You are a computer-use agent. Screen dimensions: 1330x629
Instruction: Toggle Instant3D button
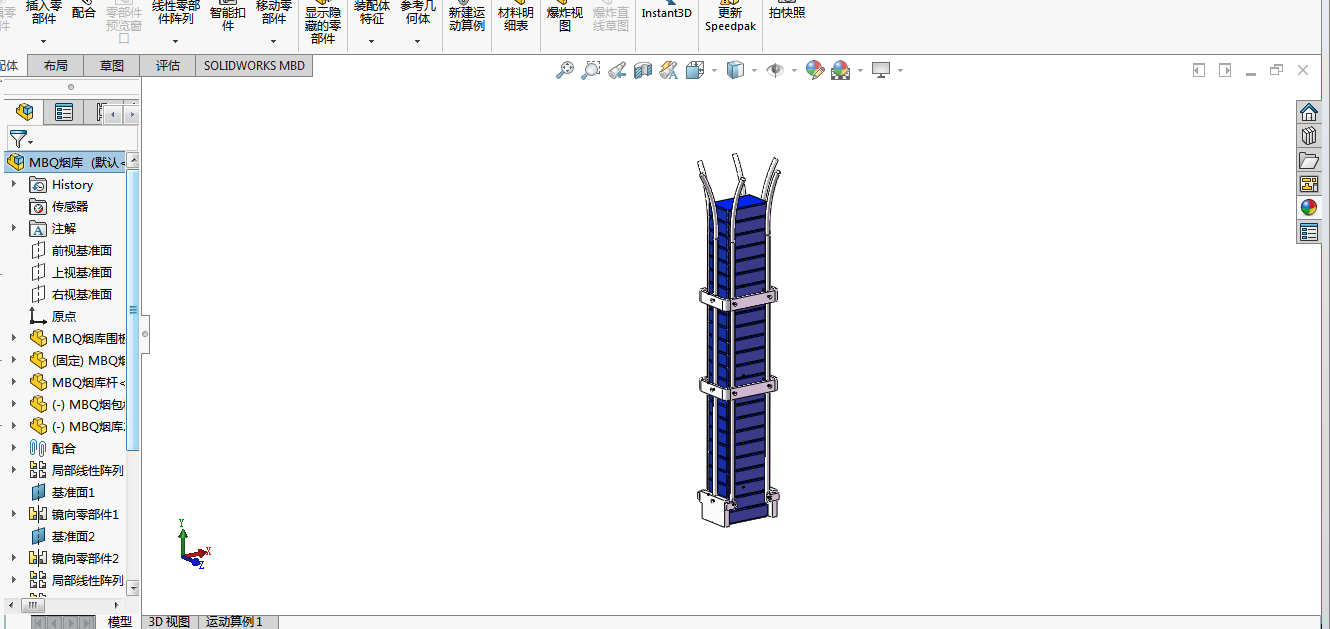pos(667,10)
